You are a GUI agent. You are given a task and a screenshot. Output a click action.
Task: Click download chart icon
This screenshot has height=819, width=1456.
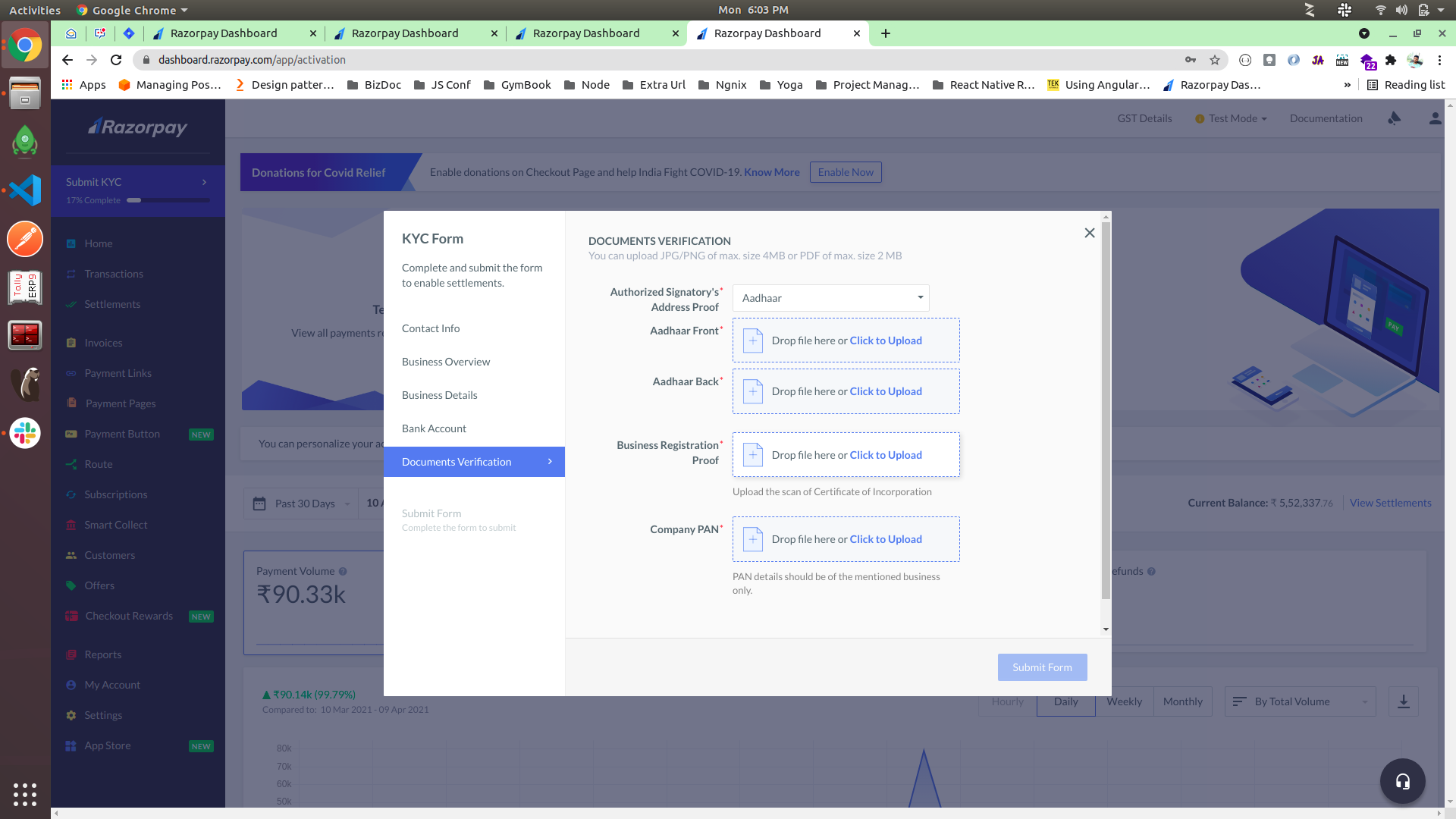point(1403,701)
